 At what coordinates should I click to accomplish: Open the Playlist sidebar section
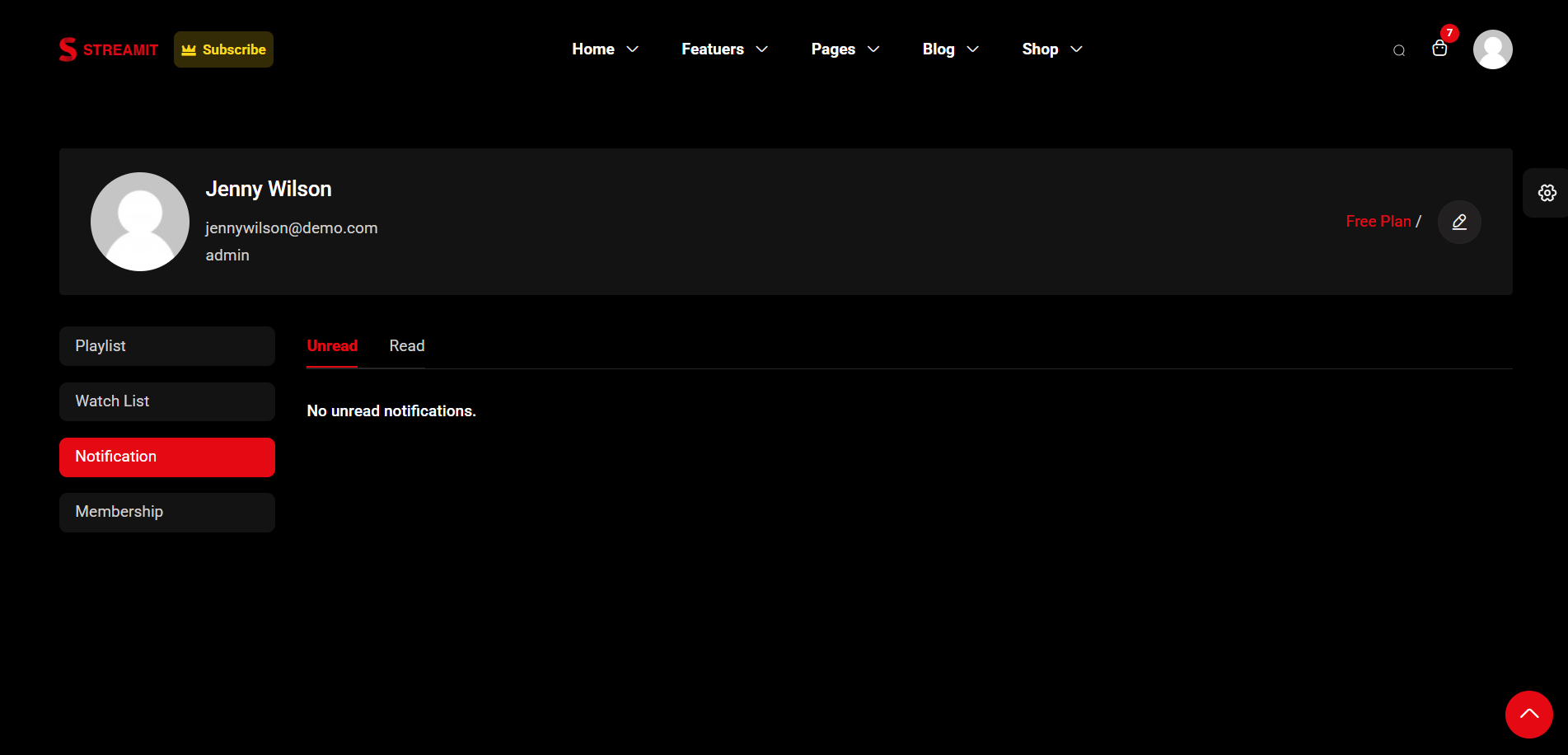pyautogui.click(x=167, y=346)
